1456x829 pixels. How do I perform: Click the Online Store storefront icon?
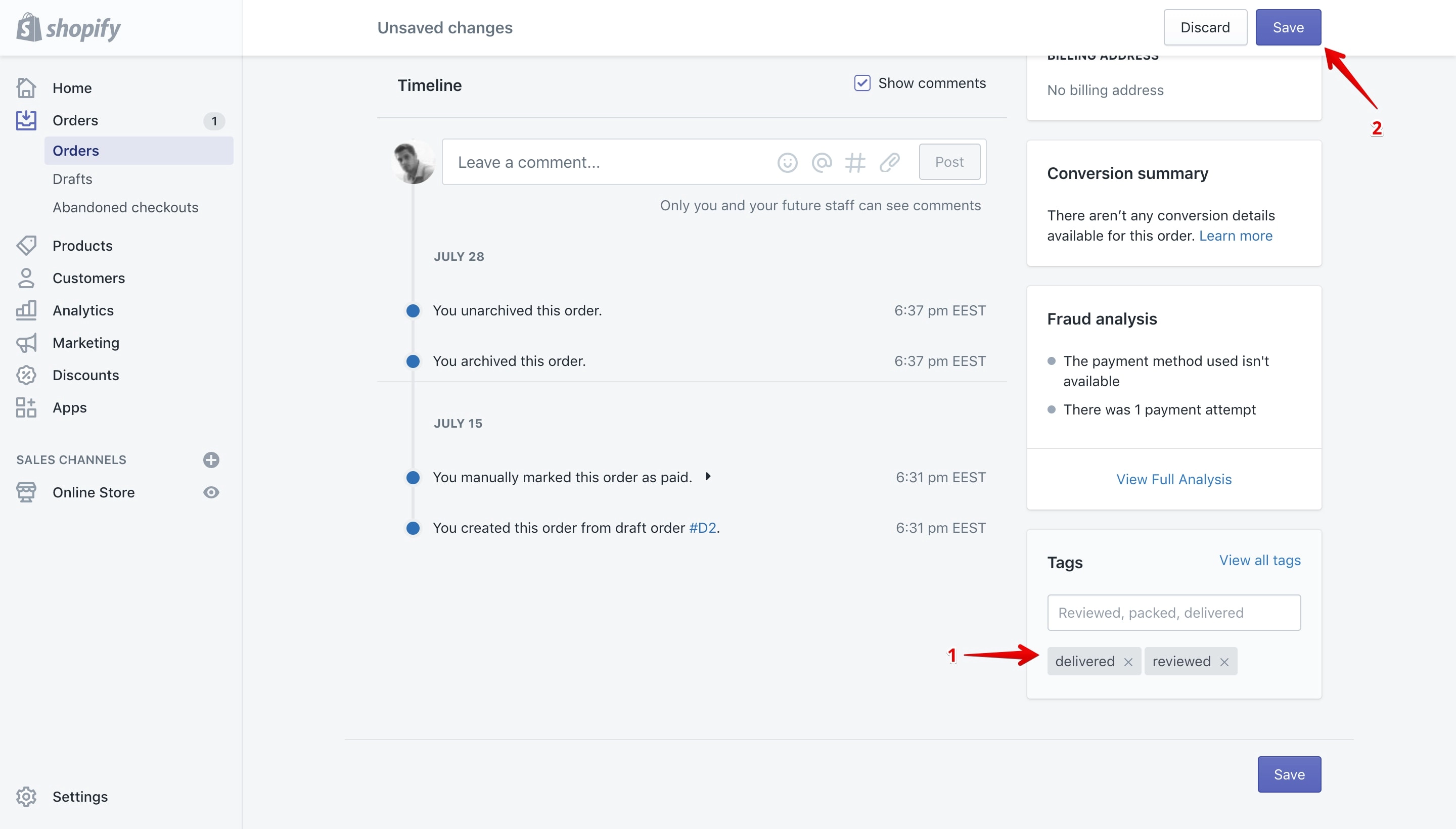pyautogui.click(x=26, y=492)
